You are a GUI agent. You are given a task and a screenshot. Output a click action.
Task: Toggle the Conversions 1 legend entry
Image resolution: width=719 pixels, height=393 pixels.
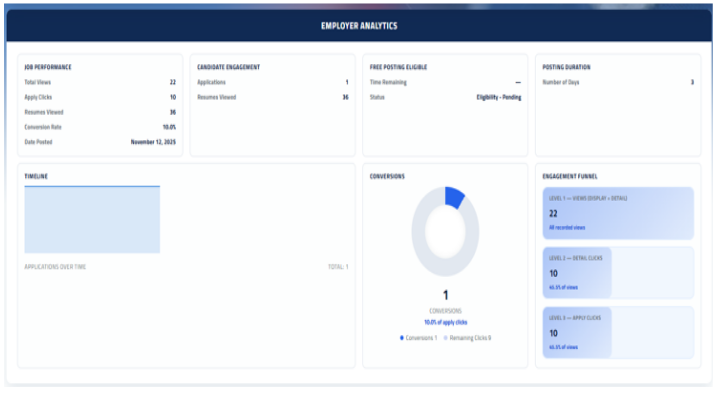click(418, 338)
